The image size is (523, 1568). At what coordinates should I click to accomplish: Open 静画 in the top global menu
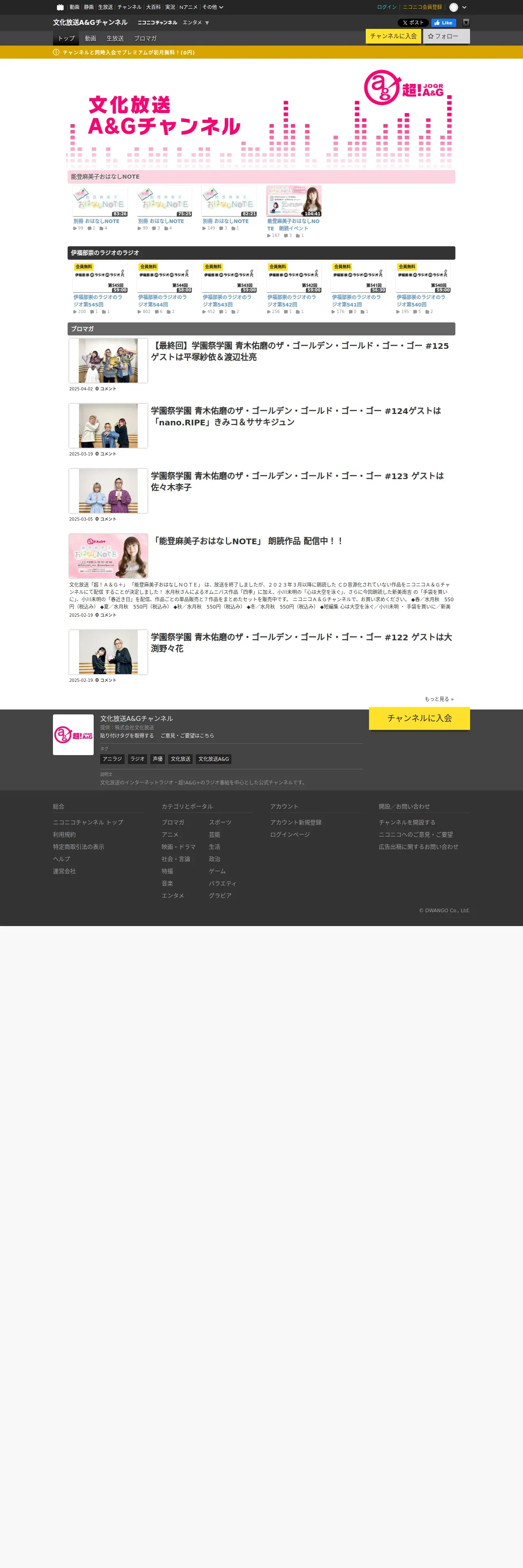click(89, 7)
